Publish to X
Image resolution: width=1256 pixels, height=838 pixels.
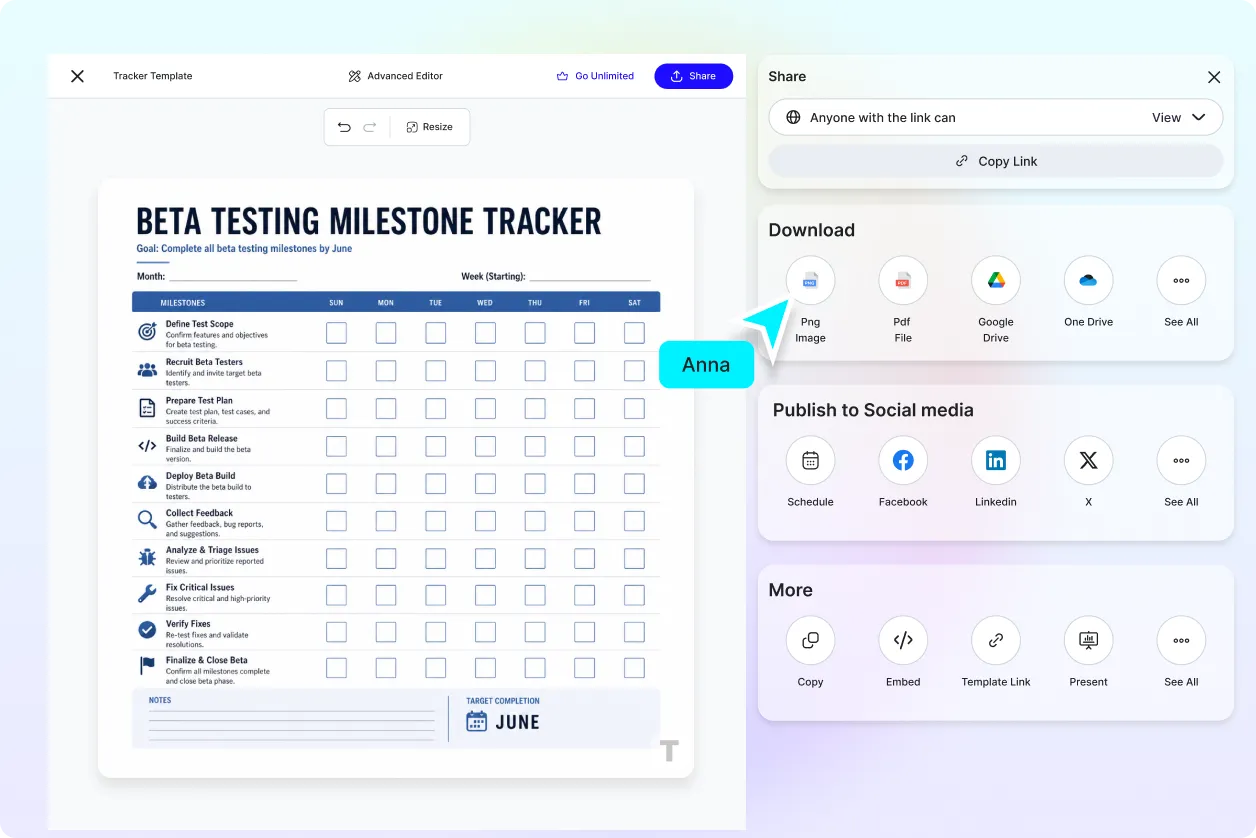coord(1088,461)
